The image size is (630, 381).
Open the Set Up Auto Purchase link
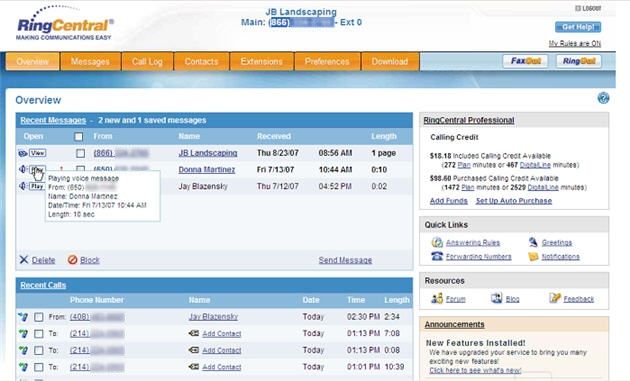[x=513, y=201]
